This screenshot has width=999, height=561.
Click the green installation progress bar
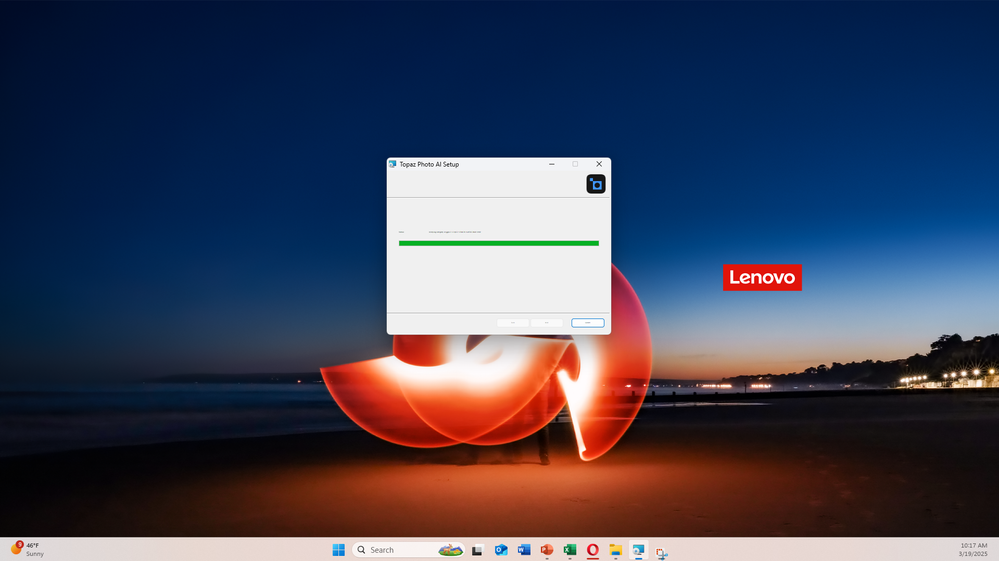pyautogui.click(x=499, y=243)
